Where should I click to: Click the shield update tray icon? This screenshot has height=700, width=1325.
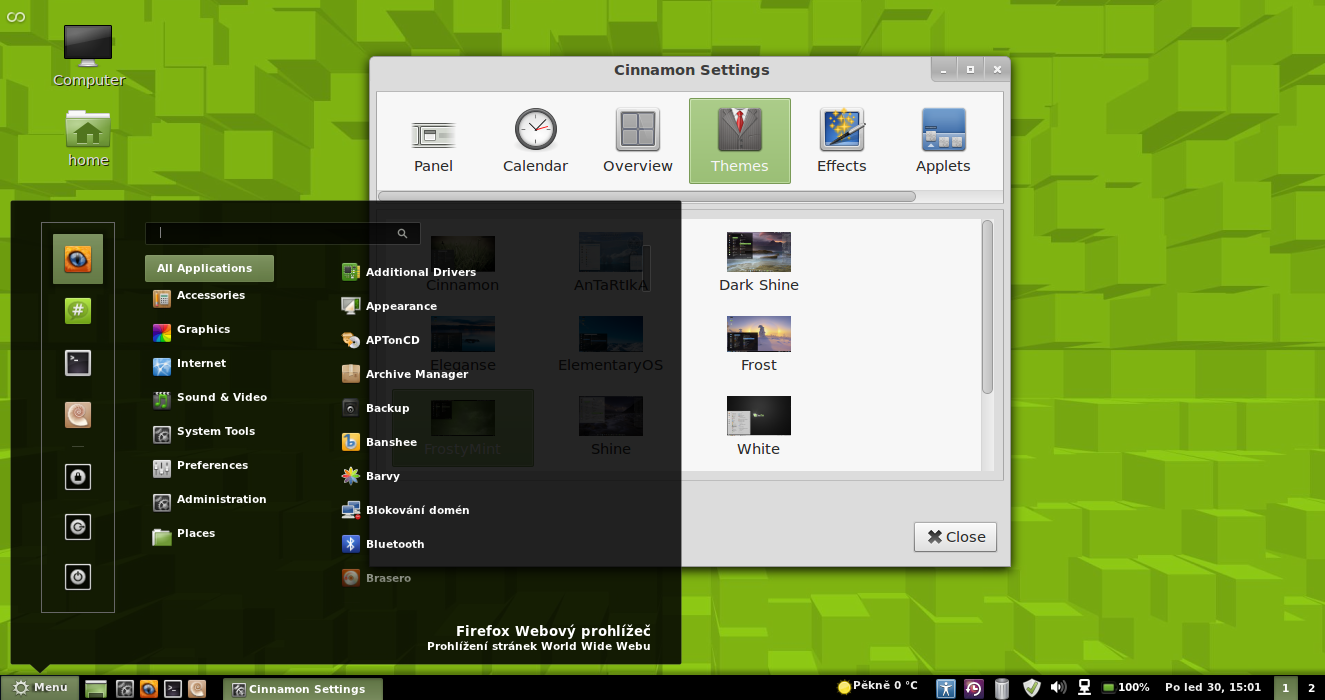tap(1032, 688)
